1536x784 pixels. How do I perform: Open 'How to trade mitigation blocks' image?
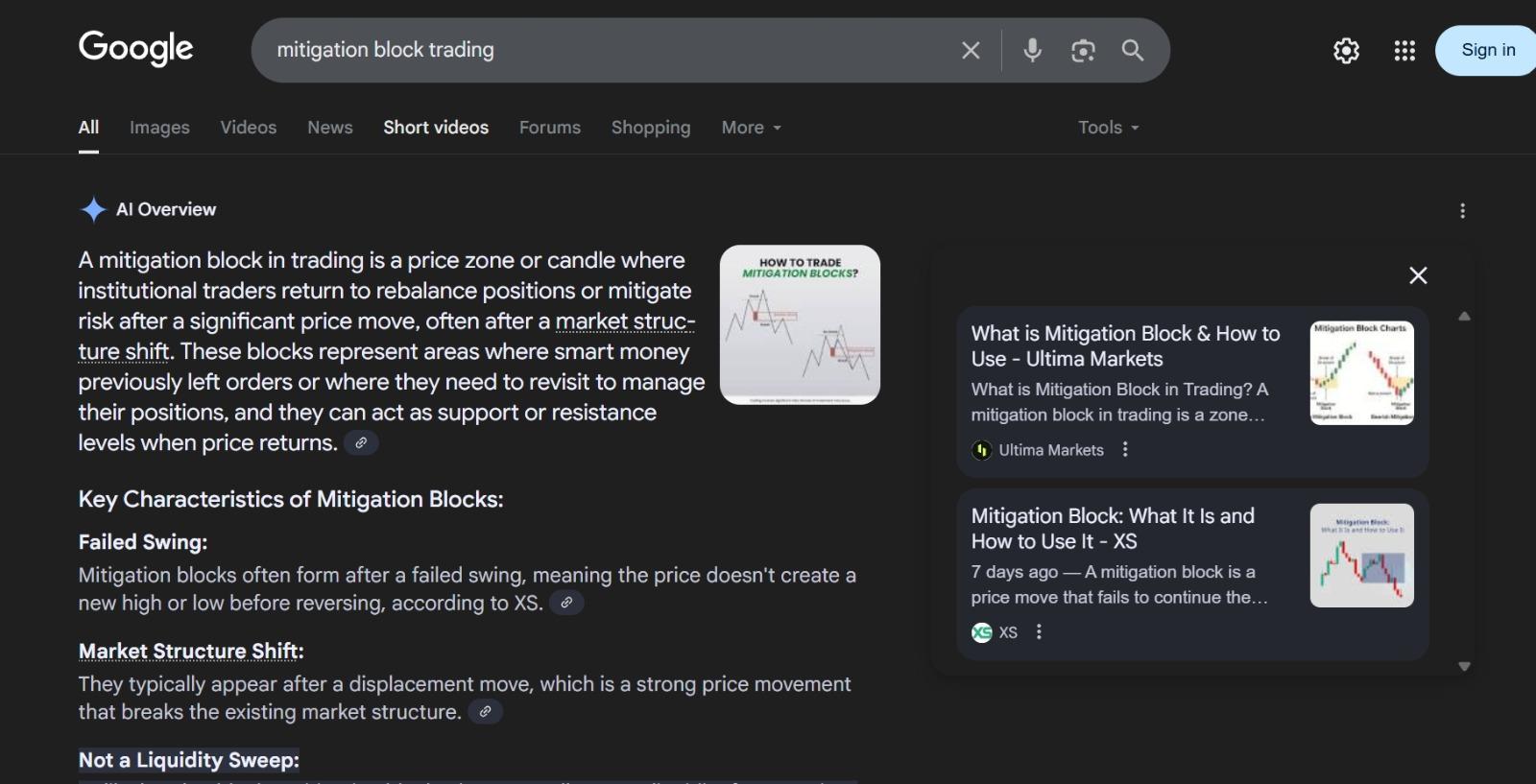click(x=800, y=324)
